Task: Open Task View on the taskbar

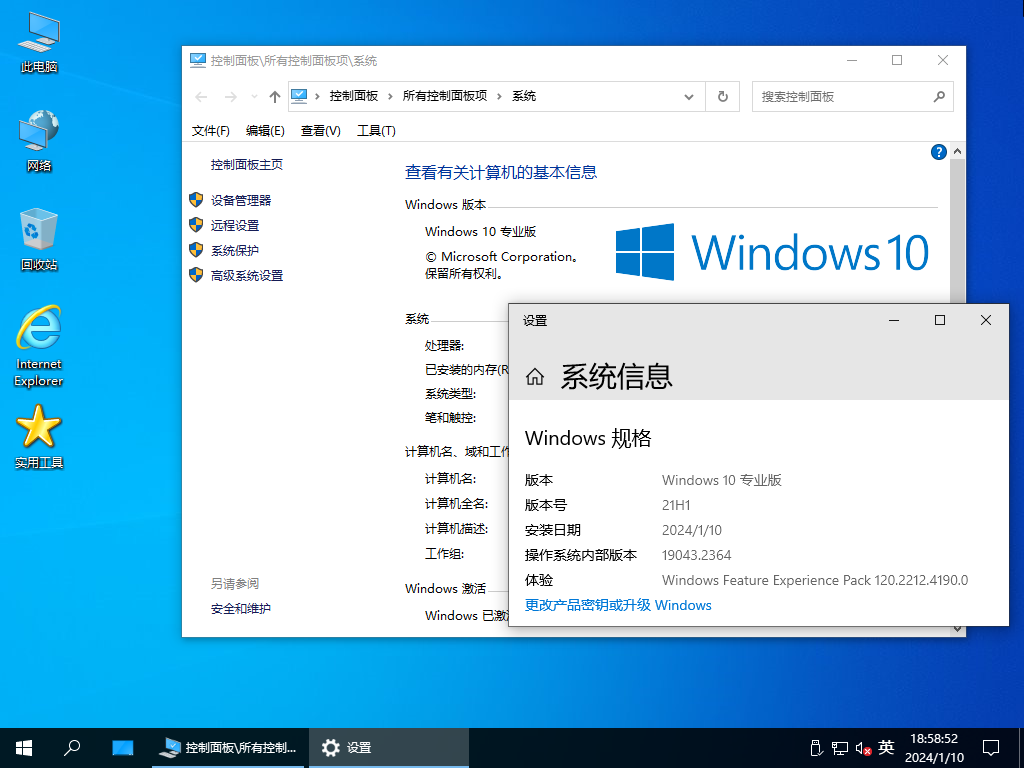Action: (x=122, y=748)
